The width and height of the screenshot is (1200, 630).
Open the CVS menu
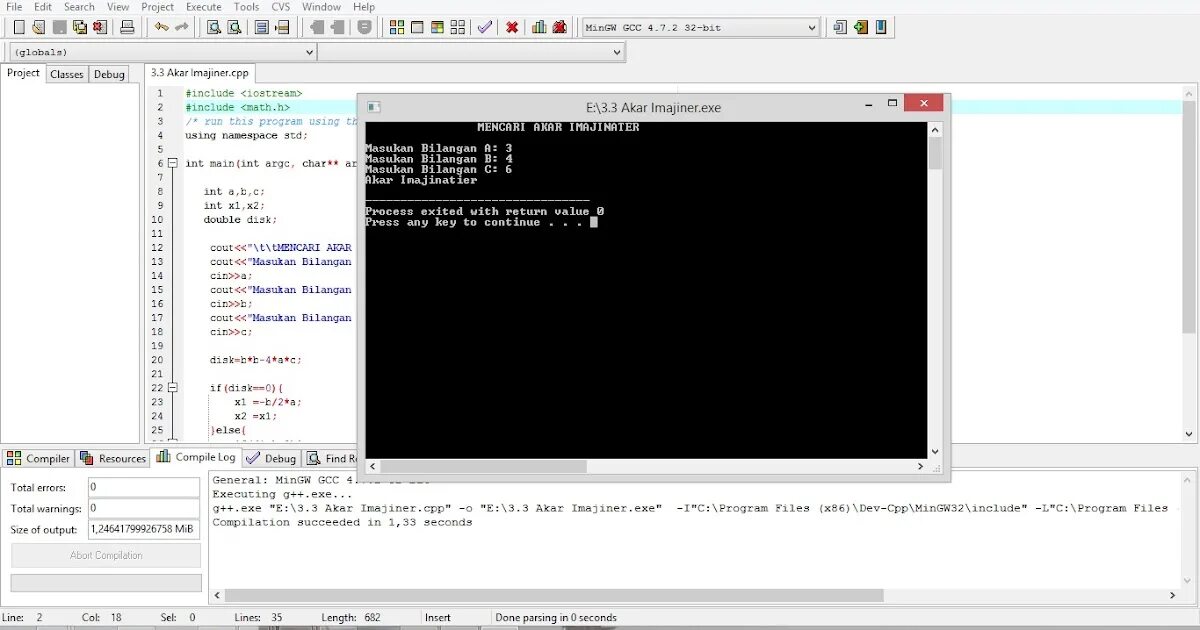click(281, 7)
